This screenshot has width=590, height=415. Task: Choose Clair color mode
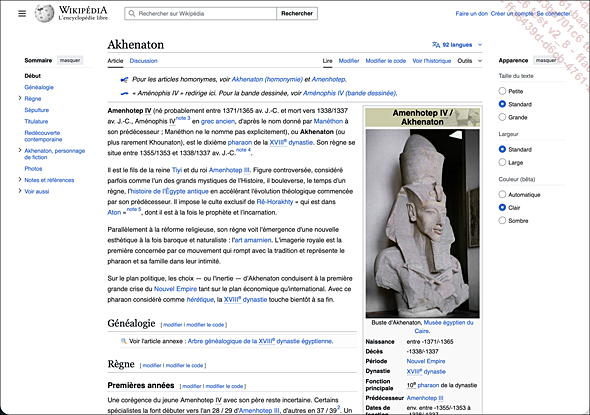(x=502, y=208)
